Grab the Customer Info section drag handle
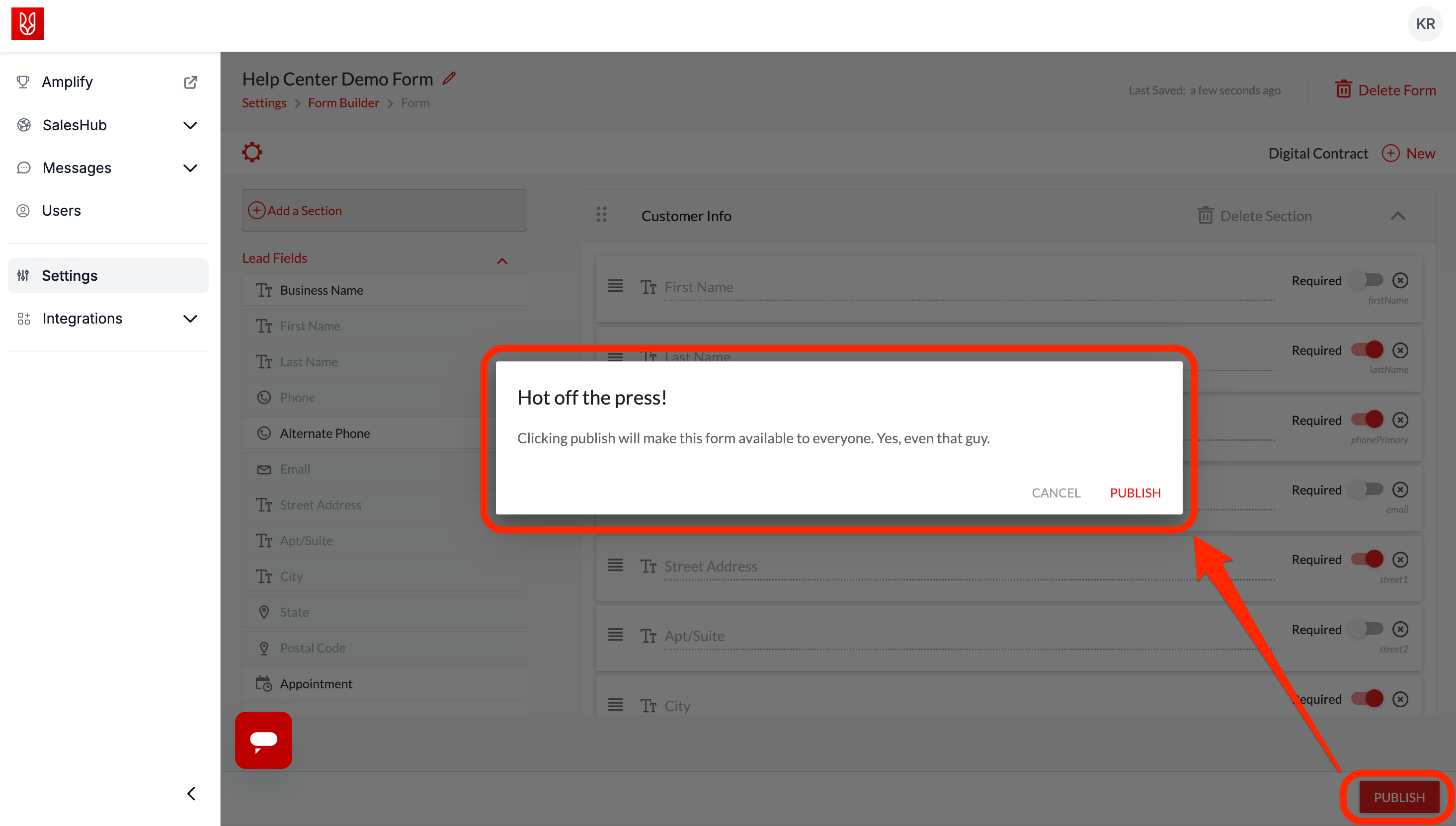 pos(601,214)
